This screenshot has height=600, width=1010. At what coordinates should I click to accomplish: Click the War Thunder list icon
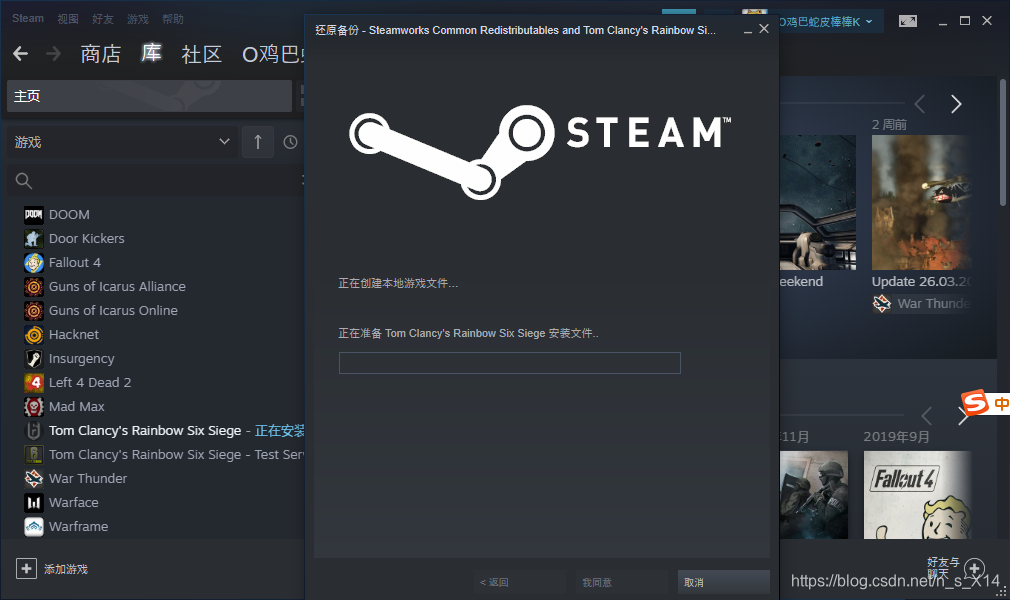point(33,478)
